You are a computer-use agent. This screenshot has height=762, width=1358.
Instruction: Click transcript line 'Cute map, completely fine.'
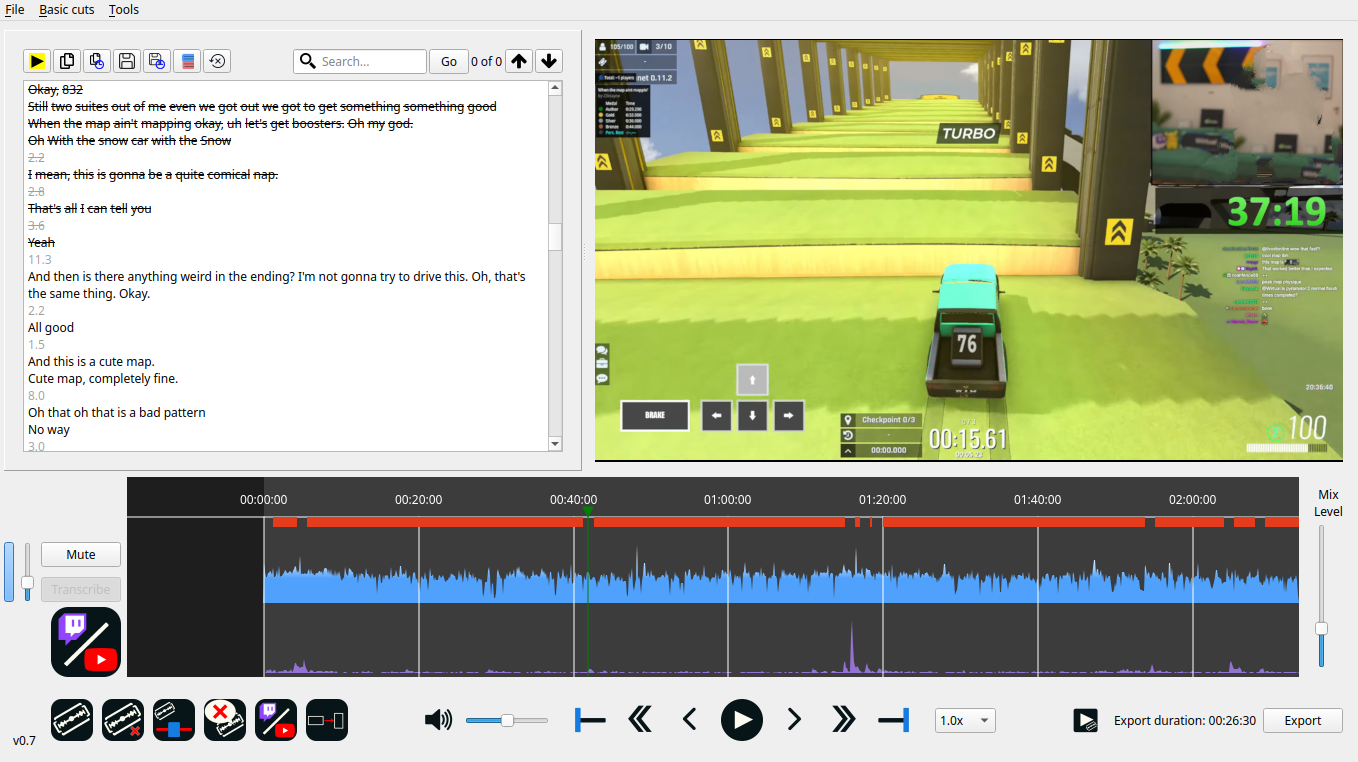[x=103, y=378]
